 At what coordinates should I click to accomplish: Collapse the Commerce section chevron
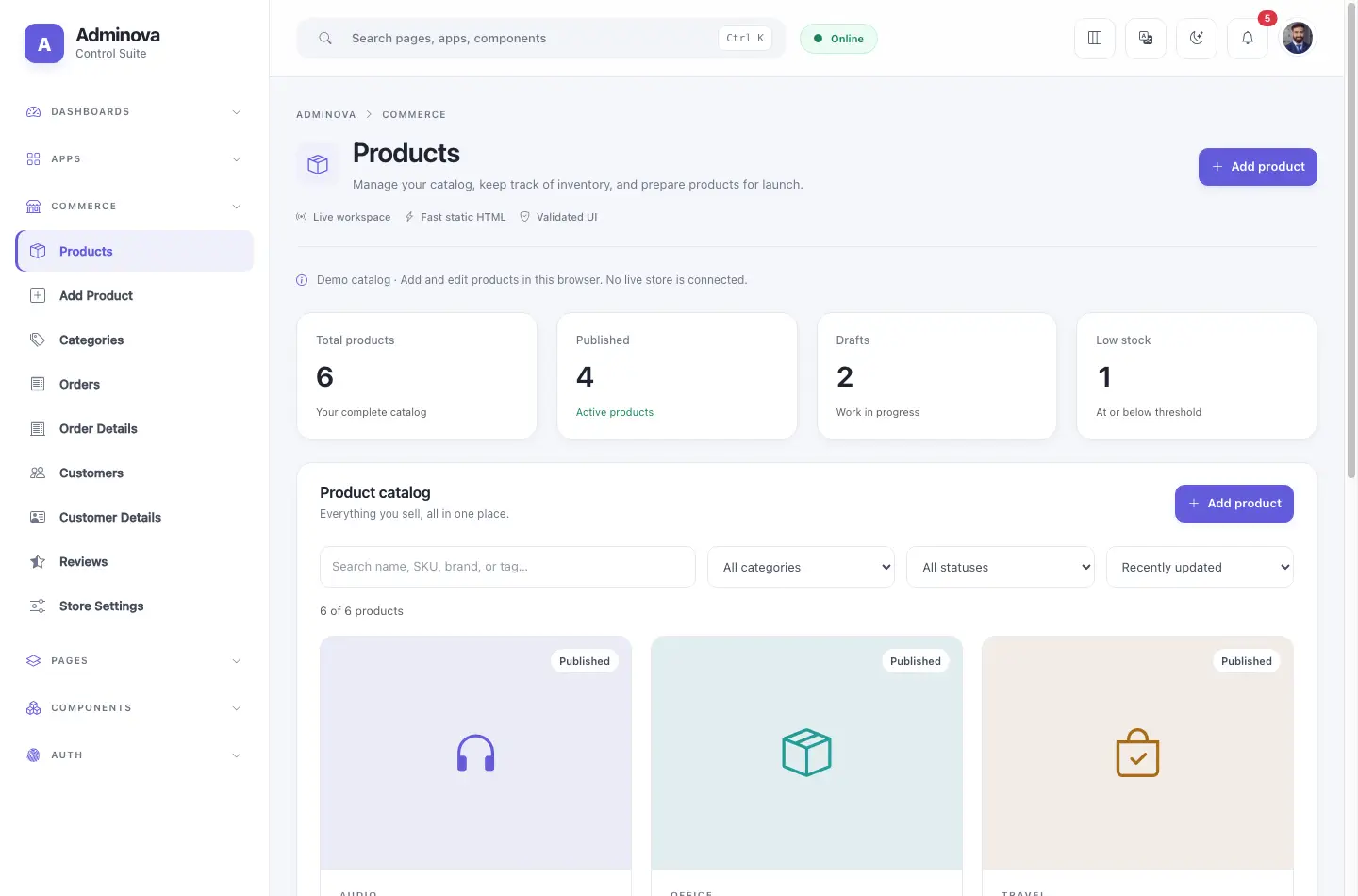(237, 207)
